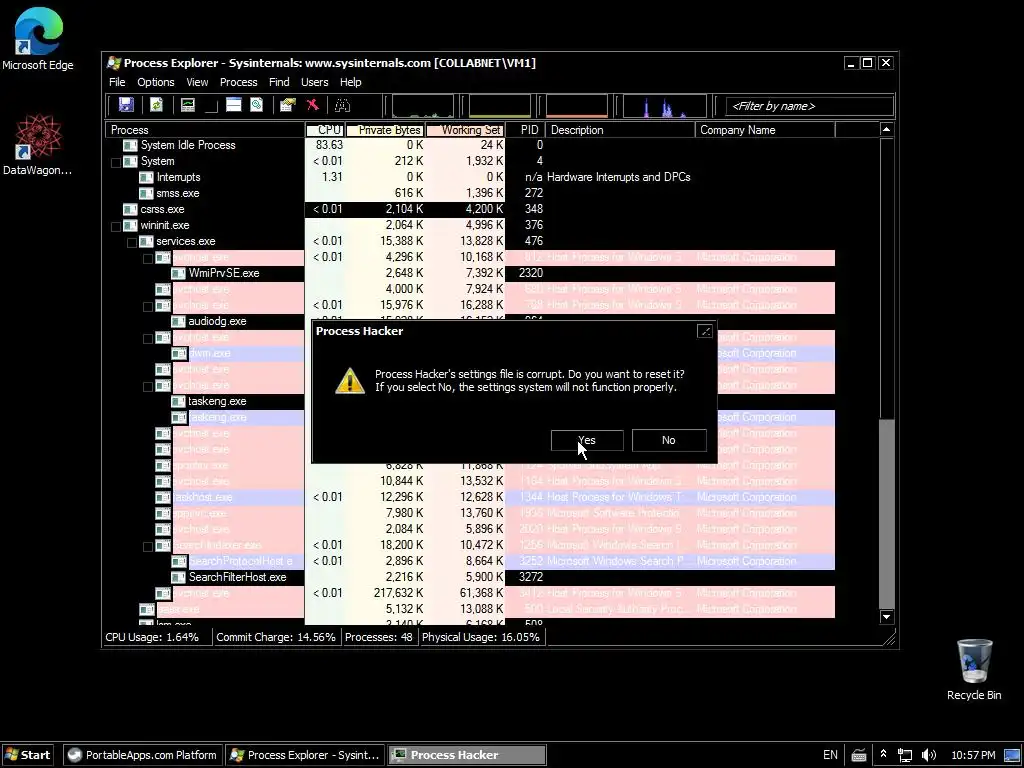Collapse the services.exe tree node
This screenshot has width=1024, height=768.
click(132, 242)
